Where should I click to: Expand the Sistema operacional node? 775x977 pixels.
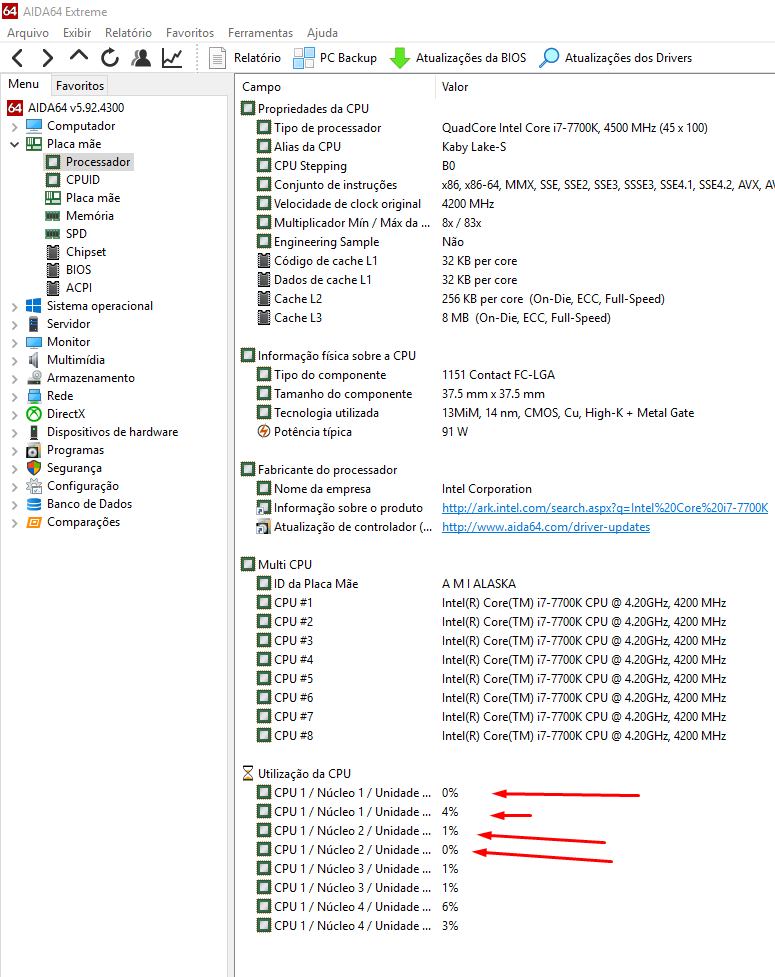[x=14, y=307]
